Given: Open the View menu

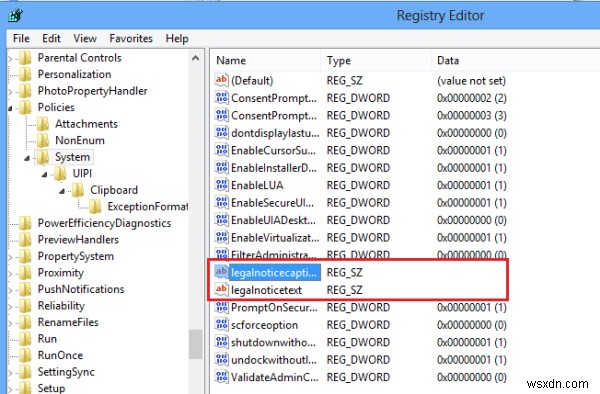Looking at the screenshot, I should (x=85, y=38).
